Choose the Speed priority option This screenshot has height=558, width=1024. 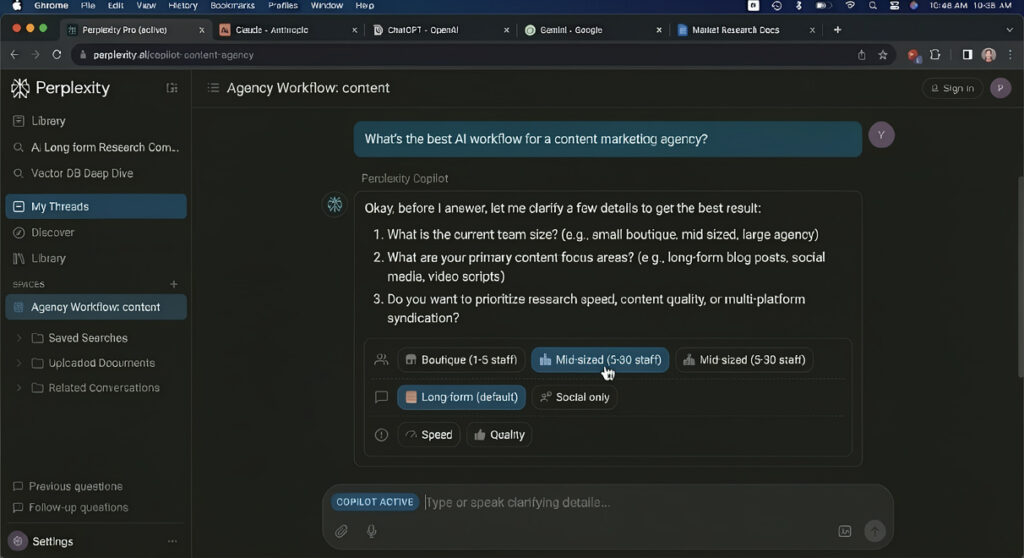(429, 435)
